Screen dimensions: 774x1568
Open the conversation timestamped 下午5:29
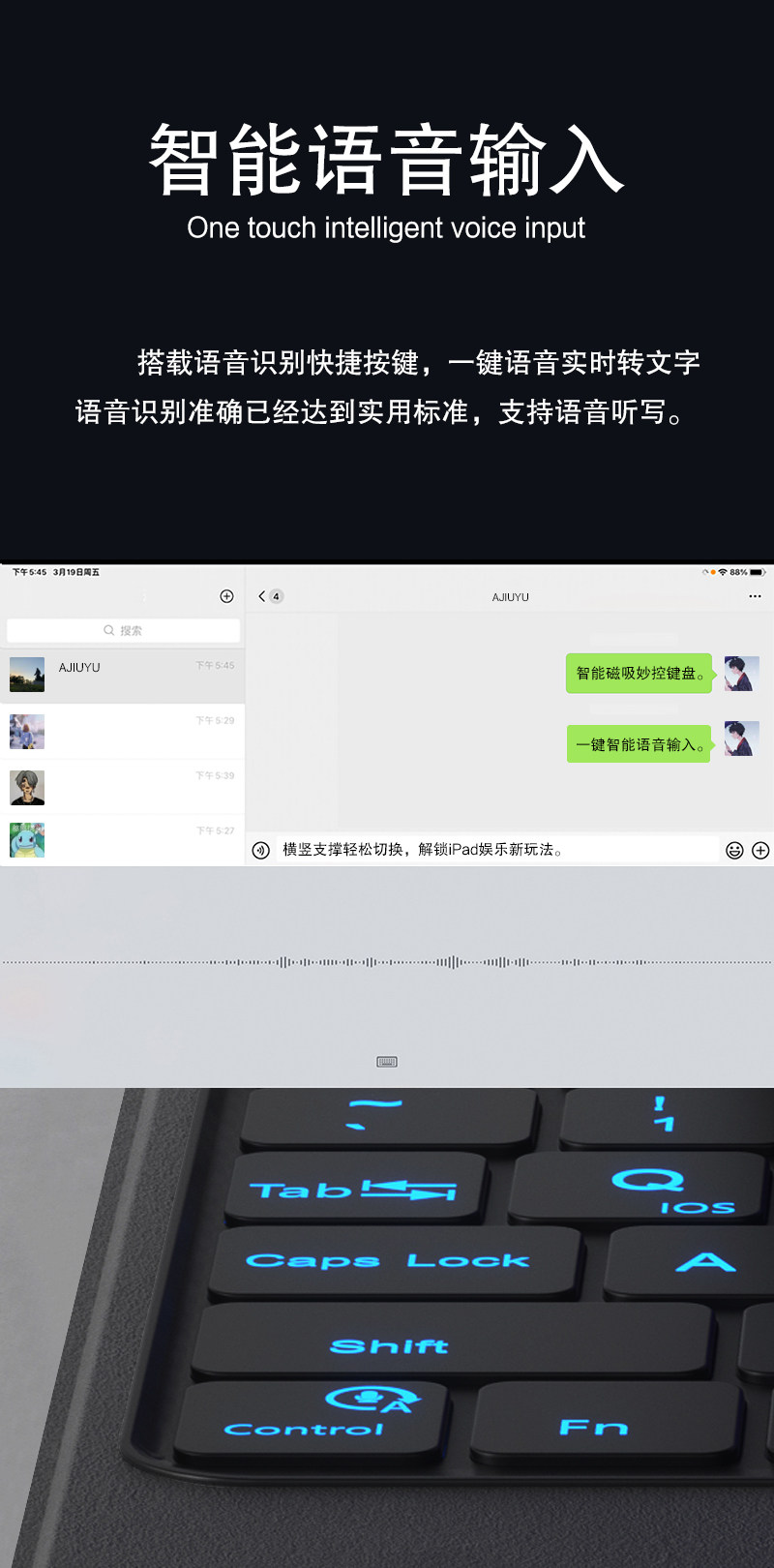tap(122, 732)
